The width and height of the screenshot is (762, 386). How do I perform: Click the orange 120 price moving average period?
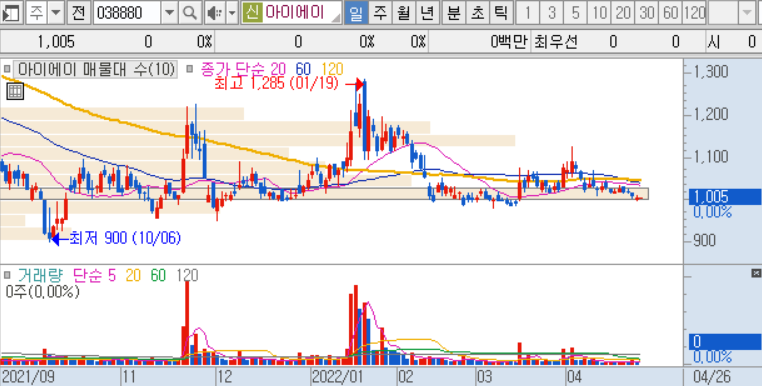click(x=332, y=69)
